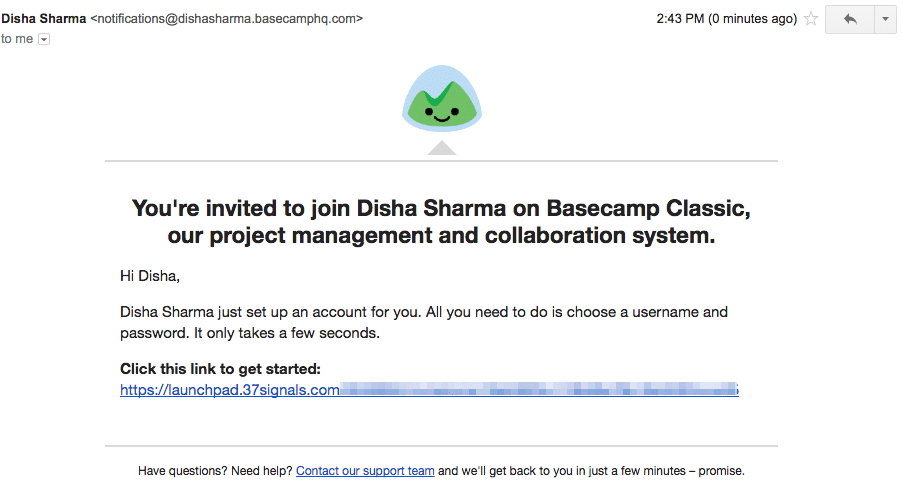Open the 'Contact our support team' link
This screenshot has height=481, width=903.
[365, 471]
